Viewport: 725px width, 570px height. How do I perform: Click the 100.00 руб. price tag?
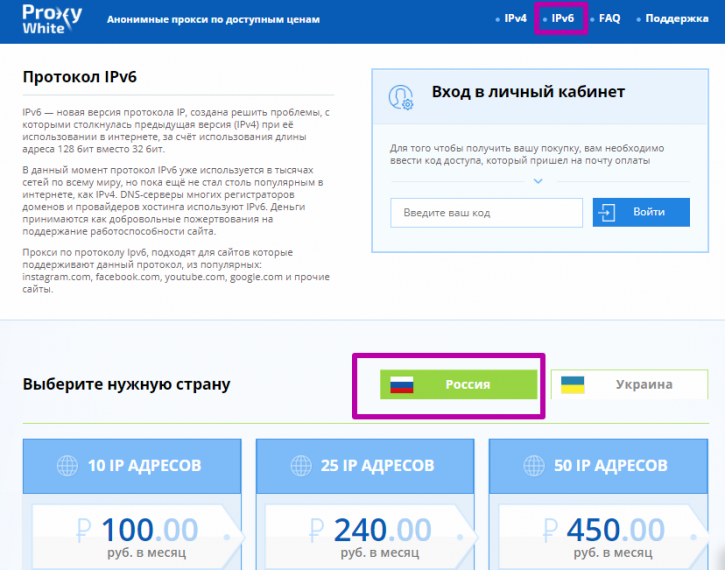pos(138,537)
